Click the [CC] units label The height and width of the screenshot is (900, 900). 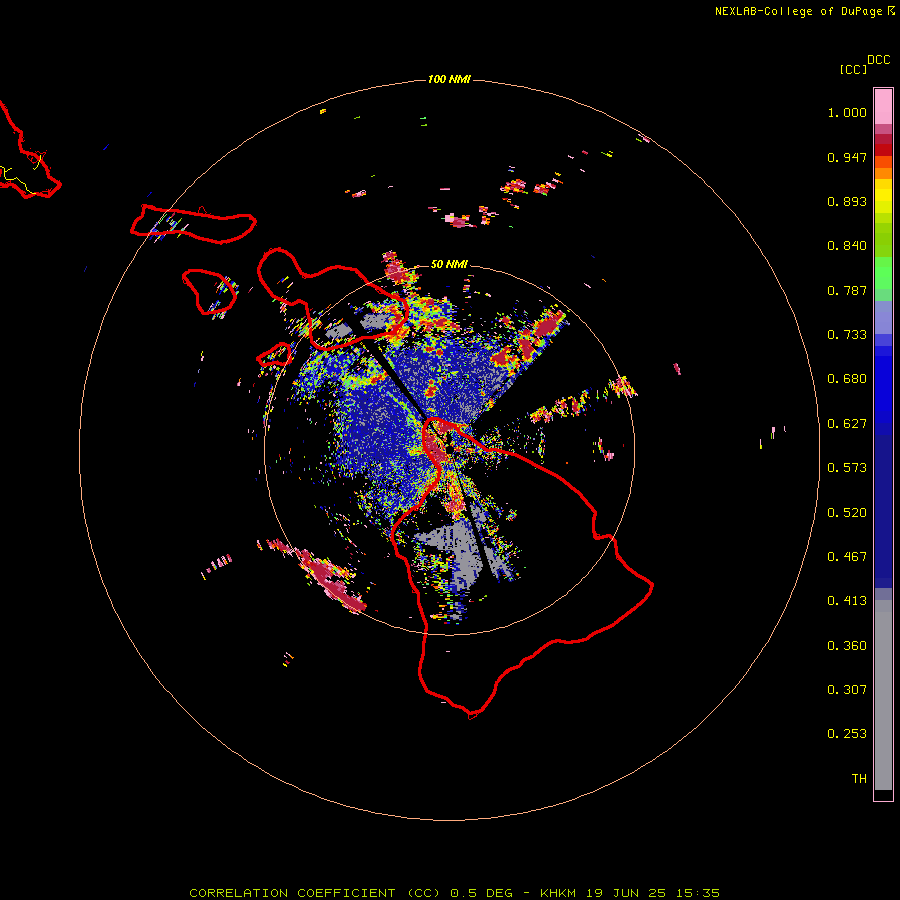pyautogui.click(x=853, y=69)
